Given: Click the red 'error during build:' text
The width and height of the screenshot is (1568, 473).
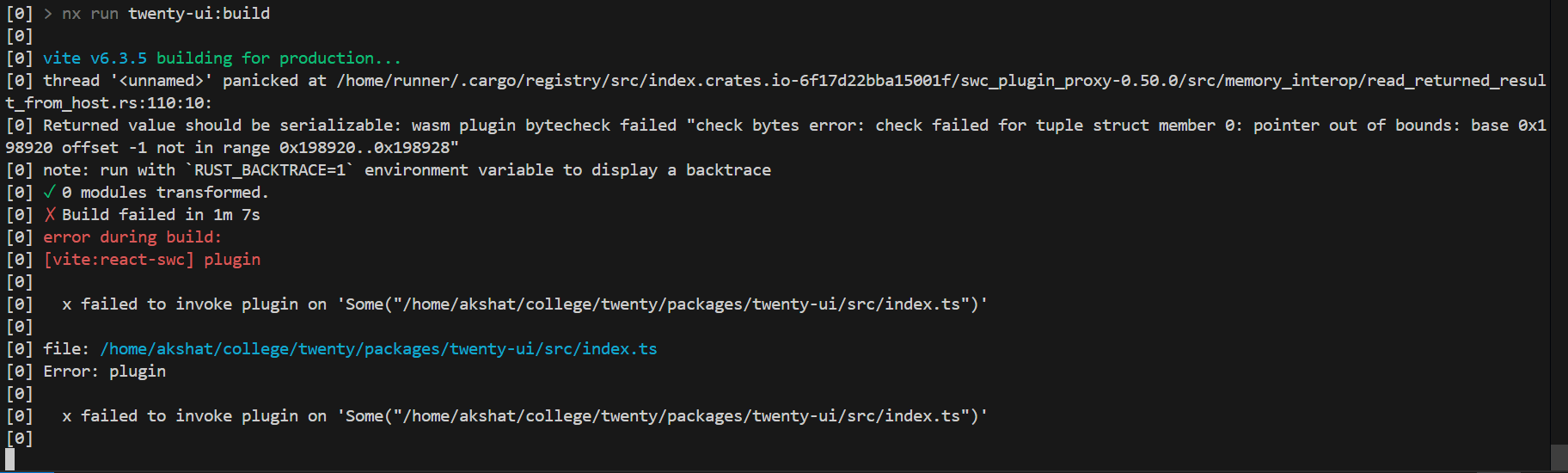Looking at the screenshot, I should click(x=132, y=237).
